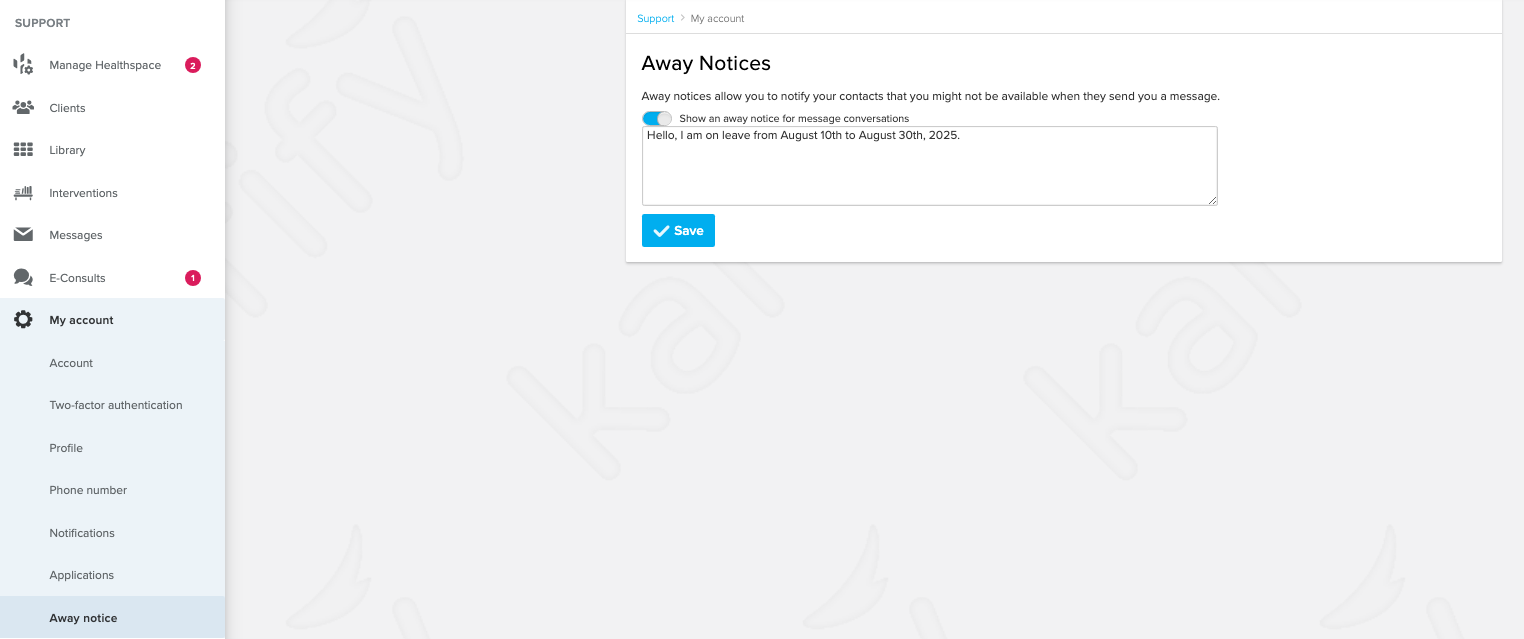The image size is (1524, 639).
Task: Click the Manage Healthspace icon
Action: click(23, 65)
